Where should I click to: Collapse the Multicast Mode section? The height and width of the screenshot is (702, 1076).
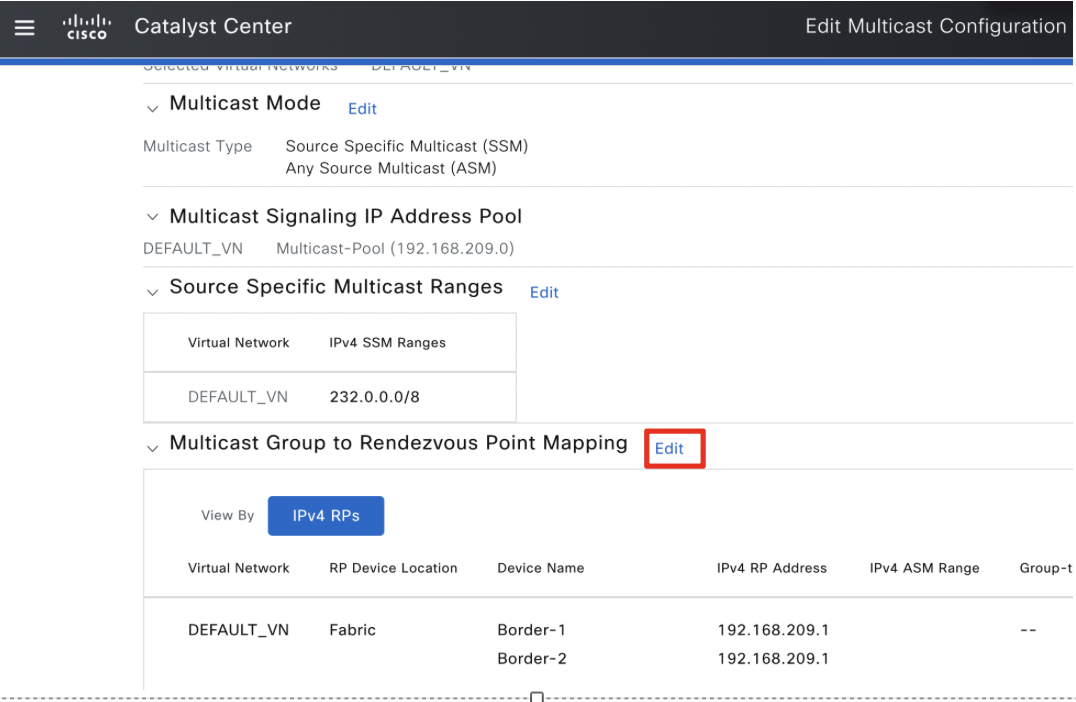tap(152, 108)
